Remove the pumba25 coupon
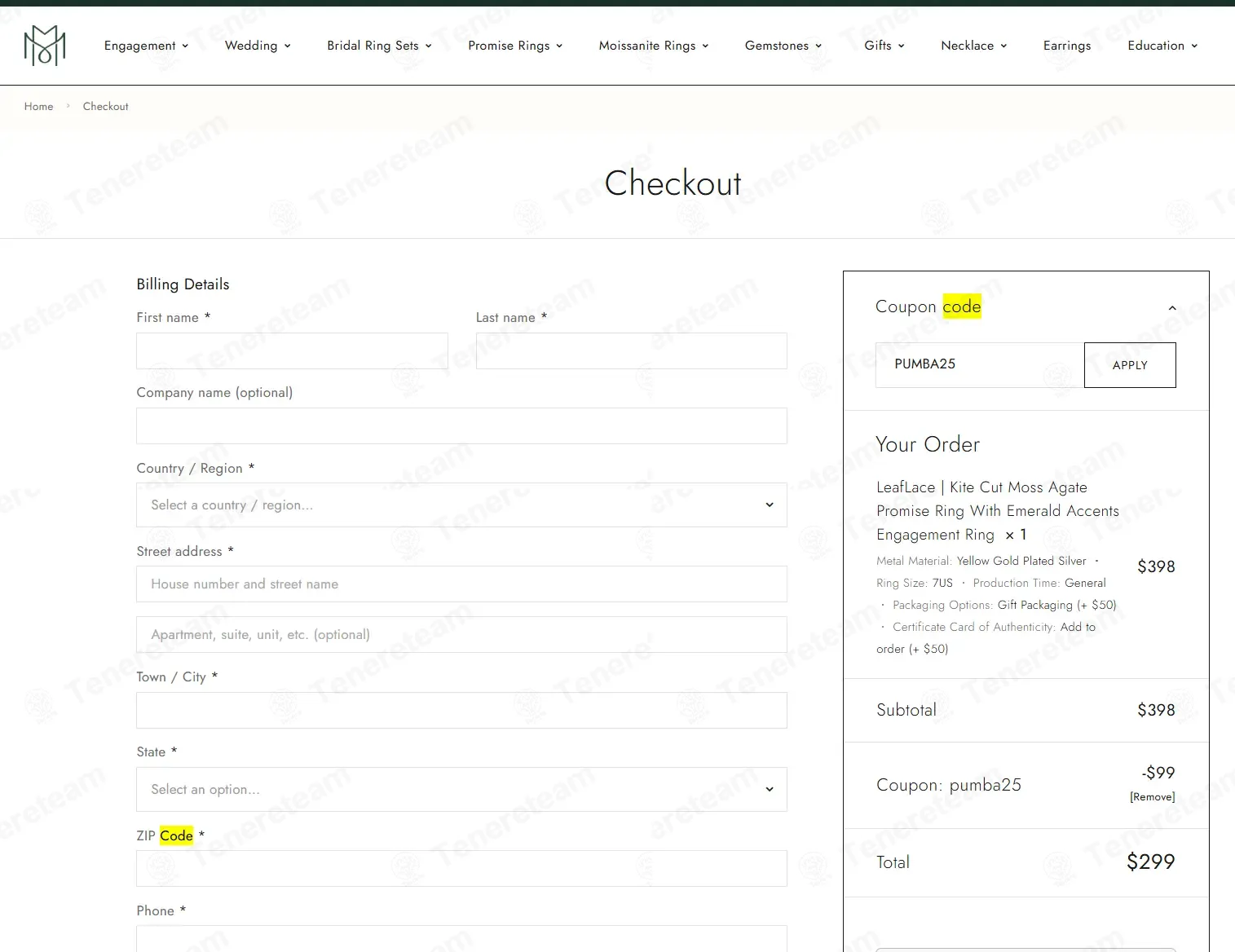Screen dimensions: 1235x952 pyautogui.click(x=1152, y=797)
